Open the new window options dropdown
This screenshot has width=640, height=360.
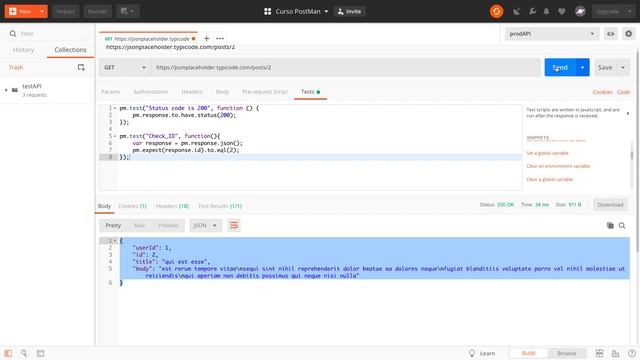click(x=128, y=11)
